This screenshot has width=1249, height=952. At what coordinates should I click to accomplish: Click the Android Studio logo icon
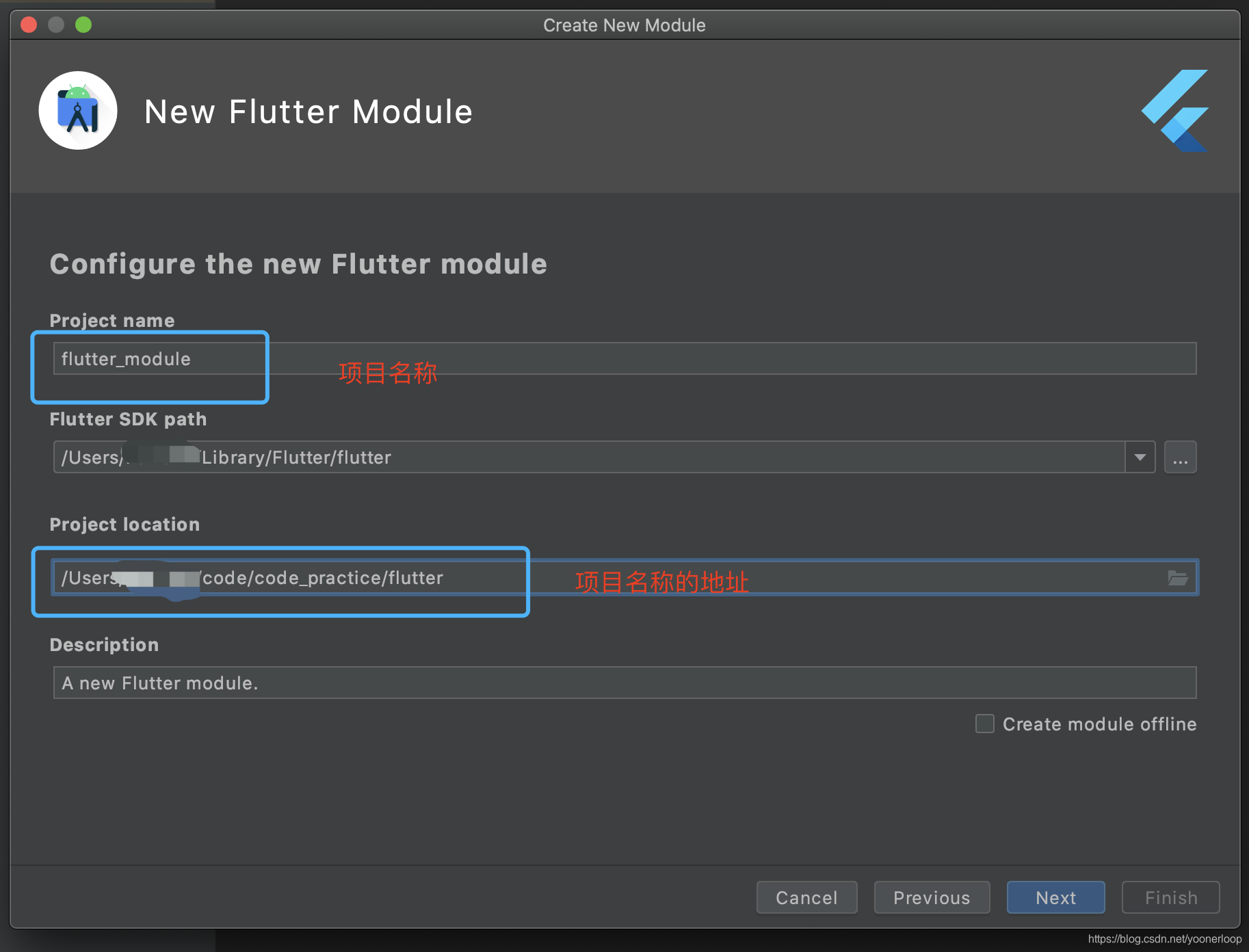pyautogui.click(x=78, y=111)
